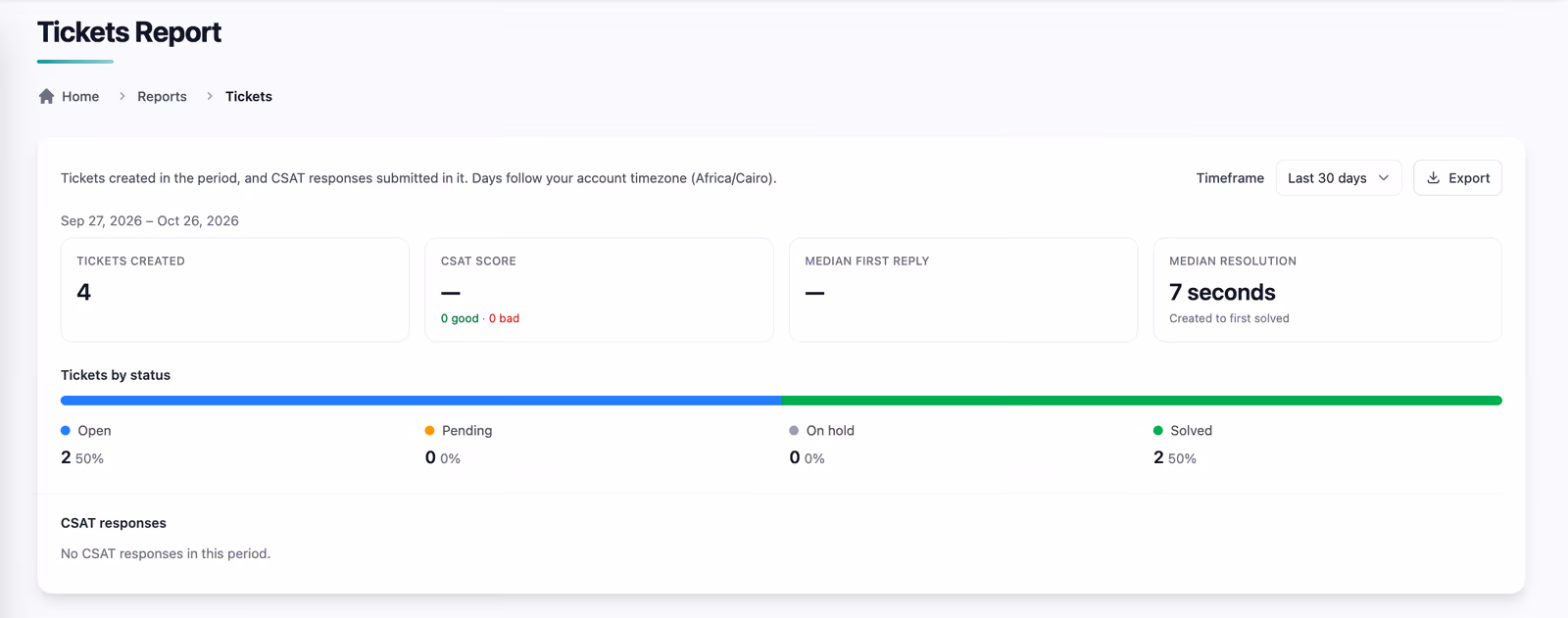Click the chevron separator before Tickets

[x=210, y=96]
